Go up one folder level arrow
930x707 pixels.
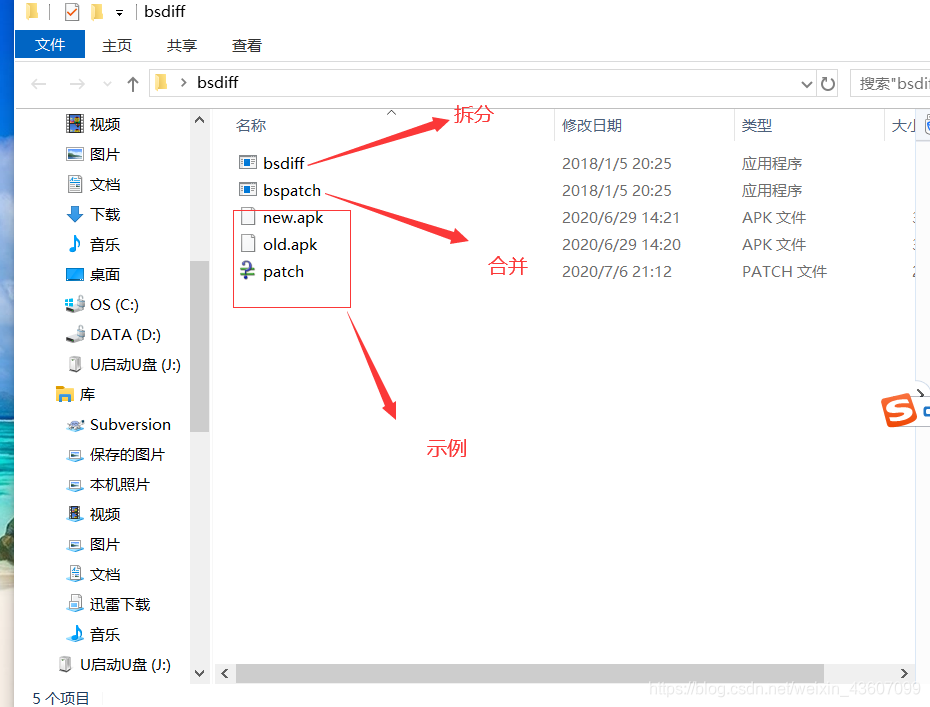[x=133, y=84]
